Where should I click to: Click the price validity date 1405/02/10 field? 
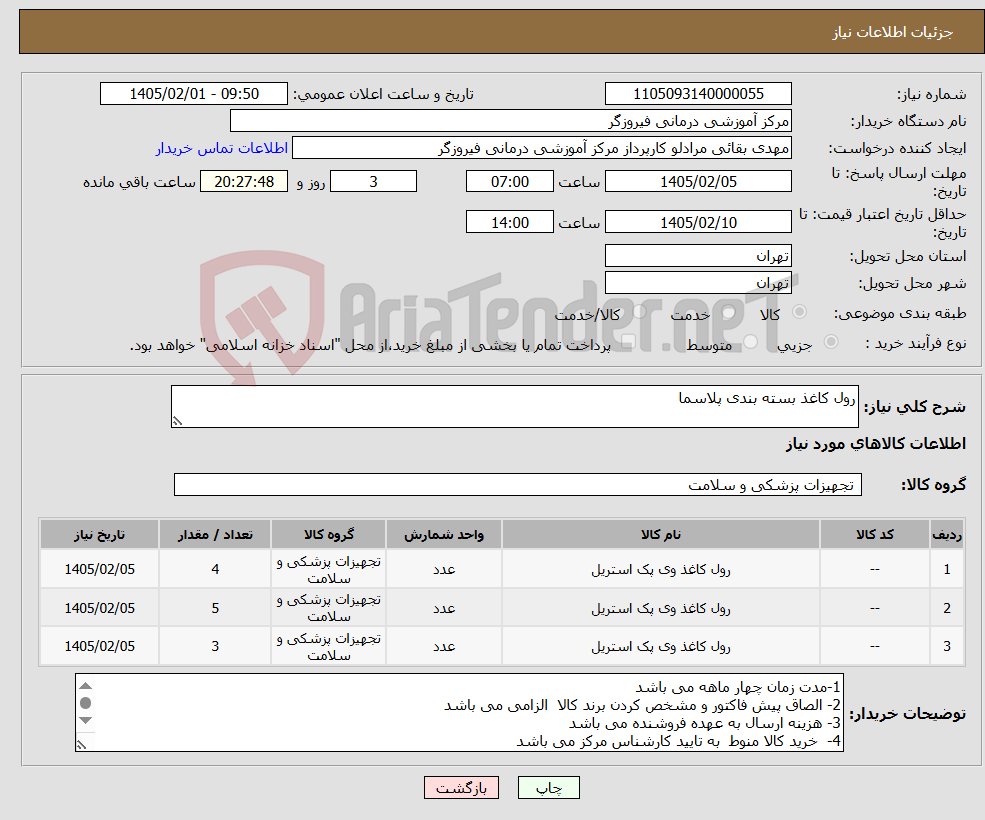coord(698,222)
